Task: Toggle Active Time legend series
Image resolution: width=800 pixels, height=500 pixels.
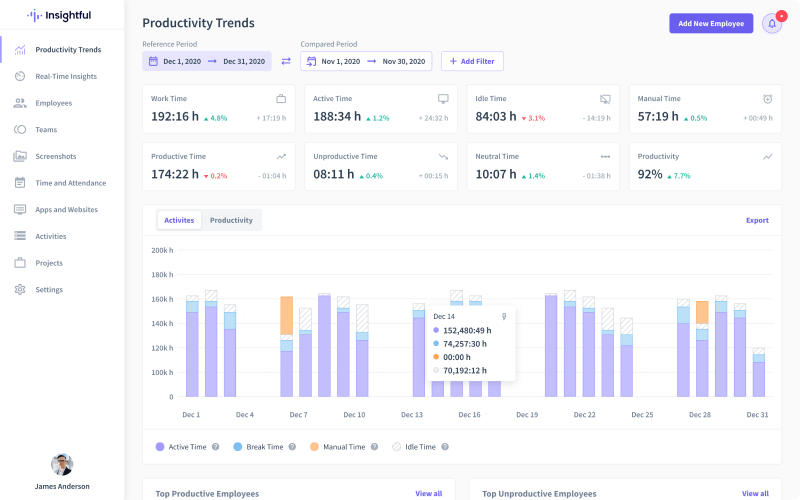Action: tap(183, 447)
